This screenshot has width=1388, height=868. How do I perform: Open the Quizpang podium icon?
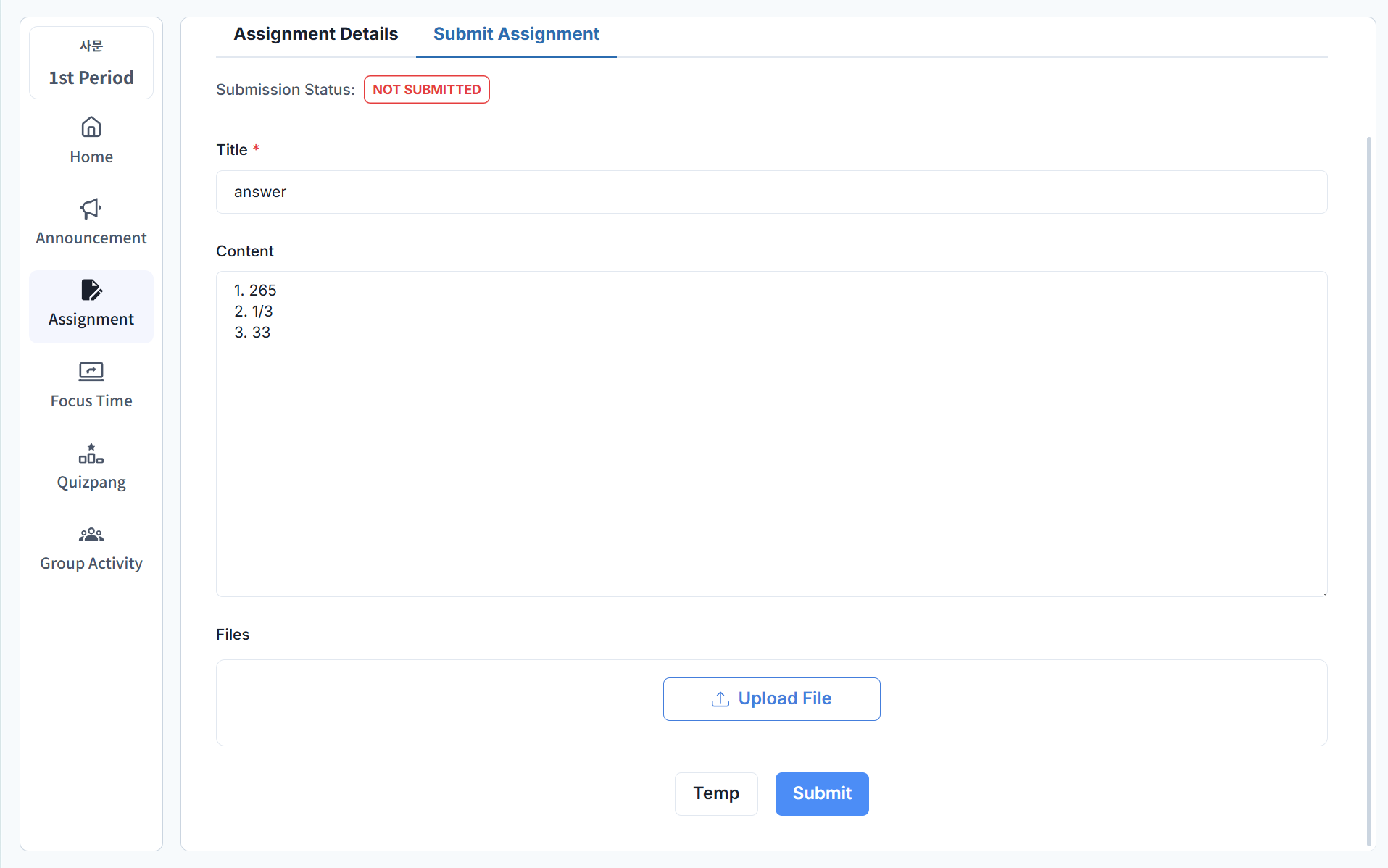click(91, 454)
